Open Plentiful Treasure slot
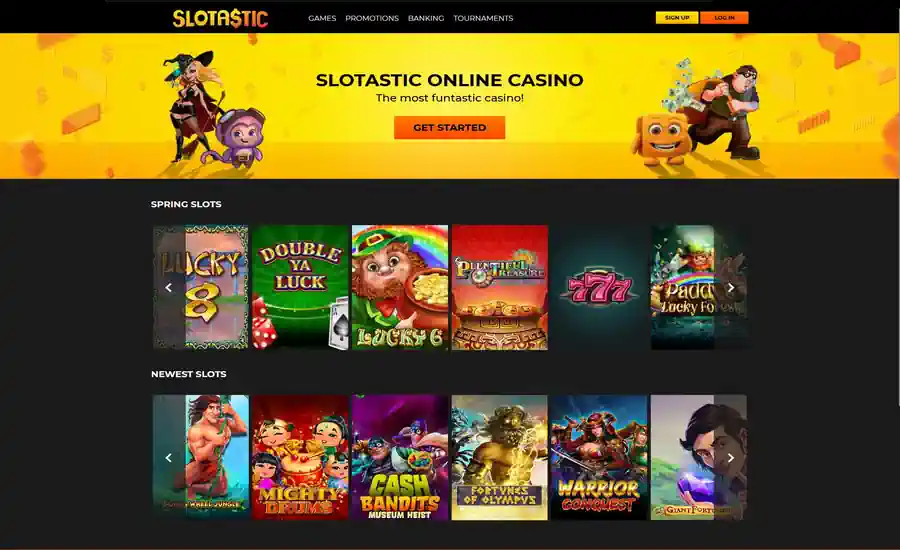 tap(500, 287)
